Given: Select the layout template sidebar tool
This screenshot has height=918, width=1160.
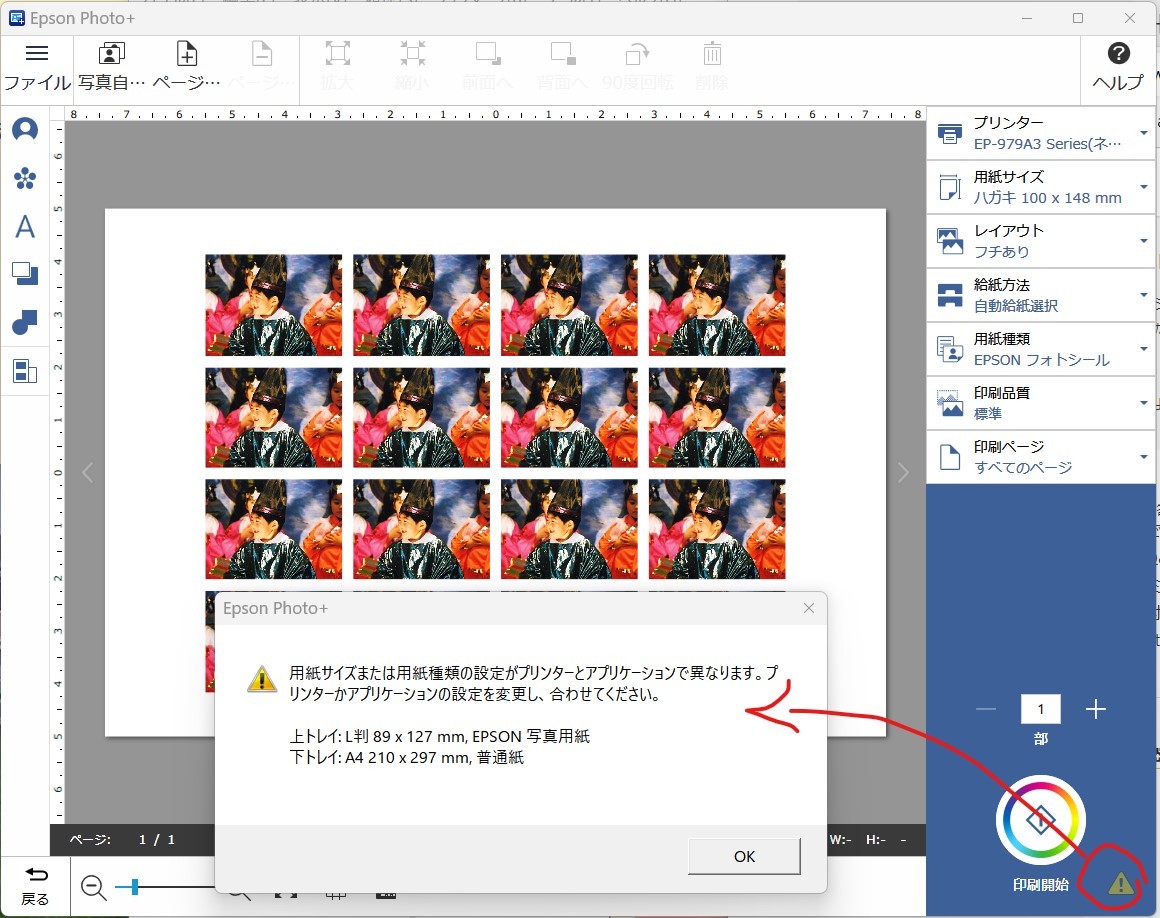Looking at the screenshot, I should [25, 371].
